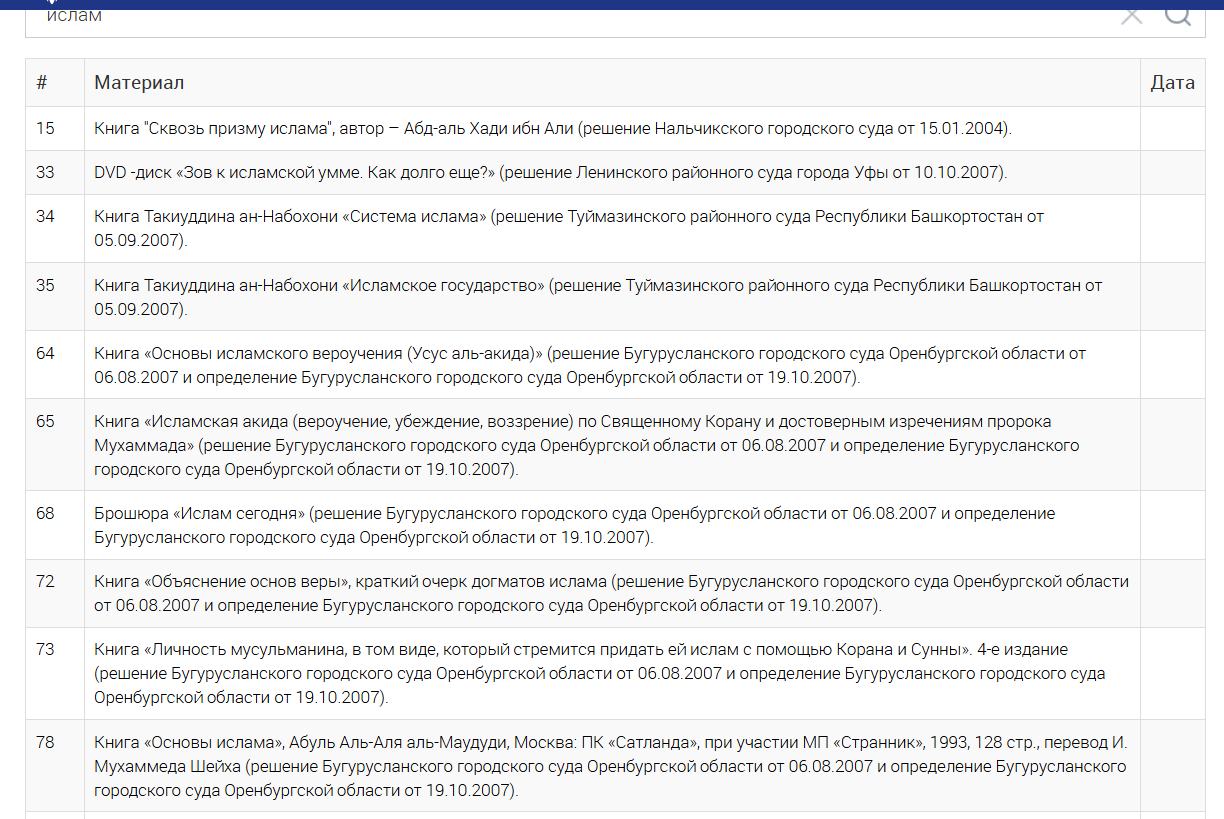Click the book entry "Основы ислама"
The width and height of the screenshot is (1224, 819).
coord(612,765)
